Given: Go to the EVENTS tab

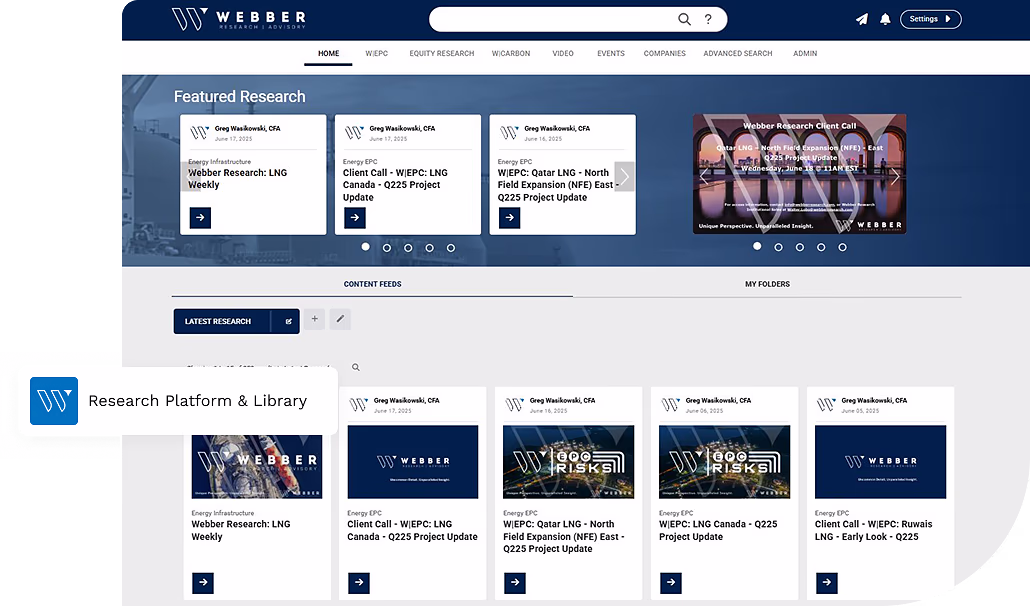Looking at the screenshot, I should point(611,54).
